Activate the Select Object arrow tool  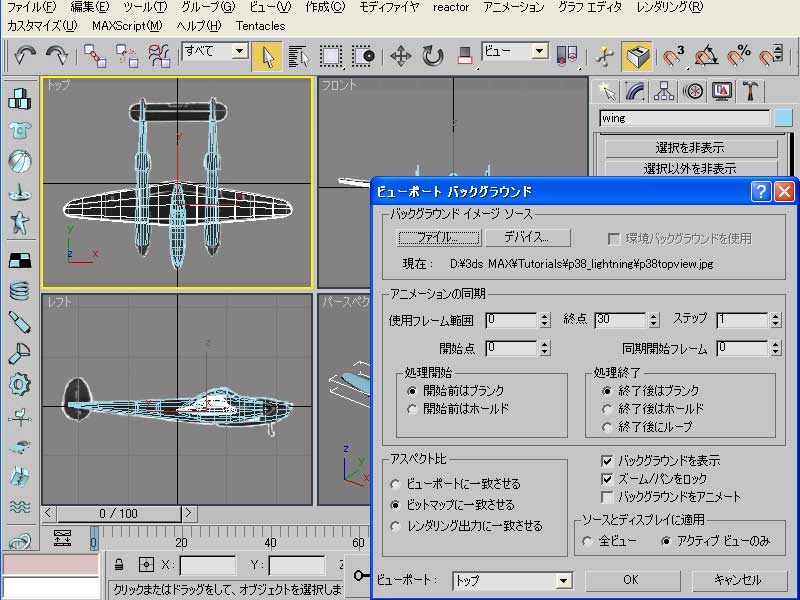tap(267, 55)
